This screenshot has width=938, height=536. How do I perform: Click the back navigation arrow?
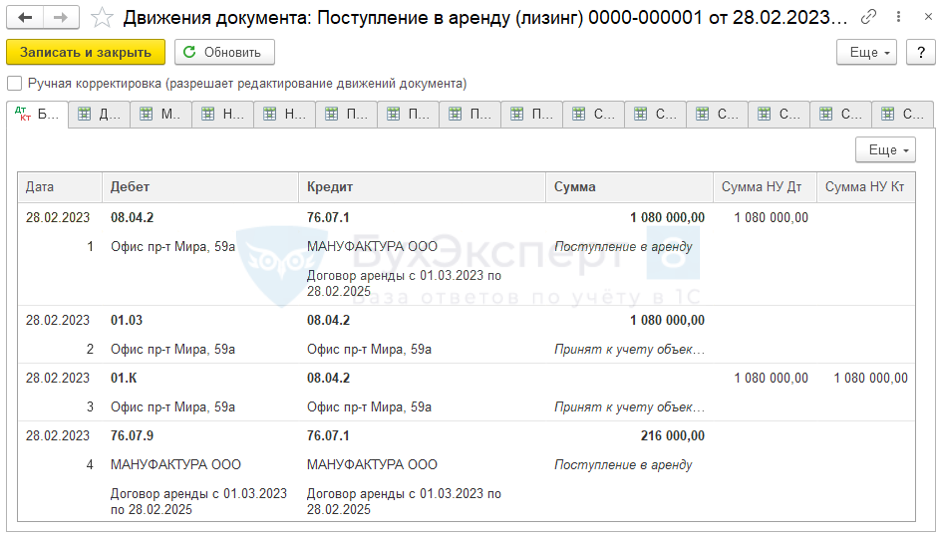coord(26,18)
